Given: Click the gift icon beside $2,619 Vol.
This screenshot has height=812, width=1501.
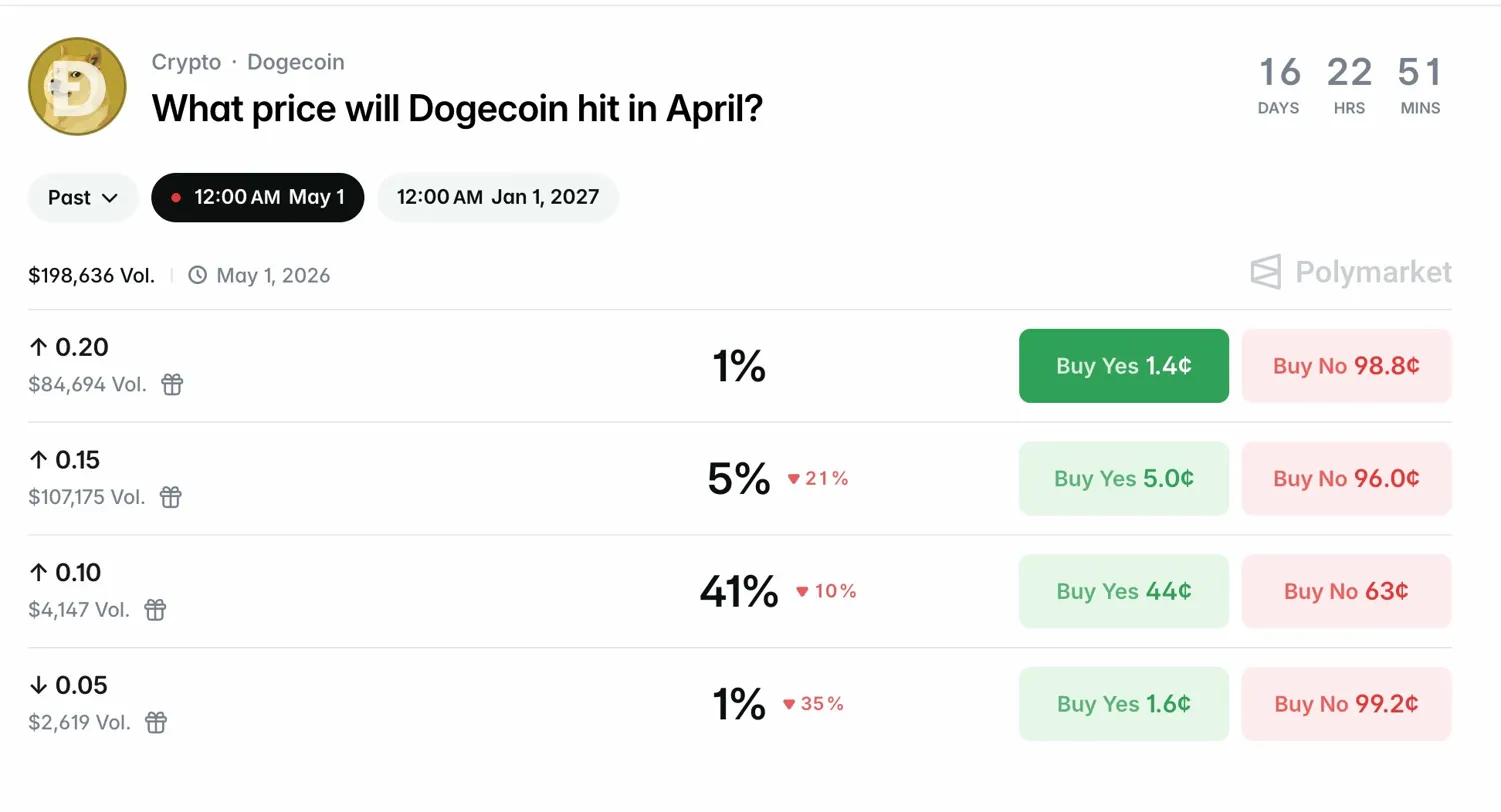Looking at the screenshot, I should pos(156,722).
